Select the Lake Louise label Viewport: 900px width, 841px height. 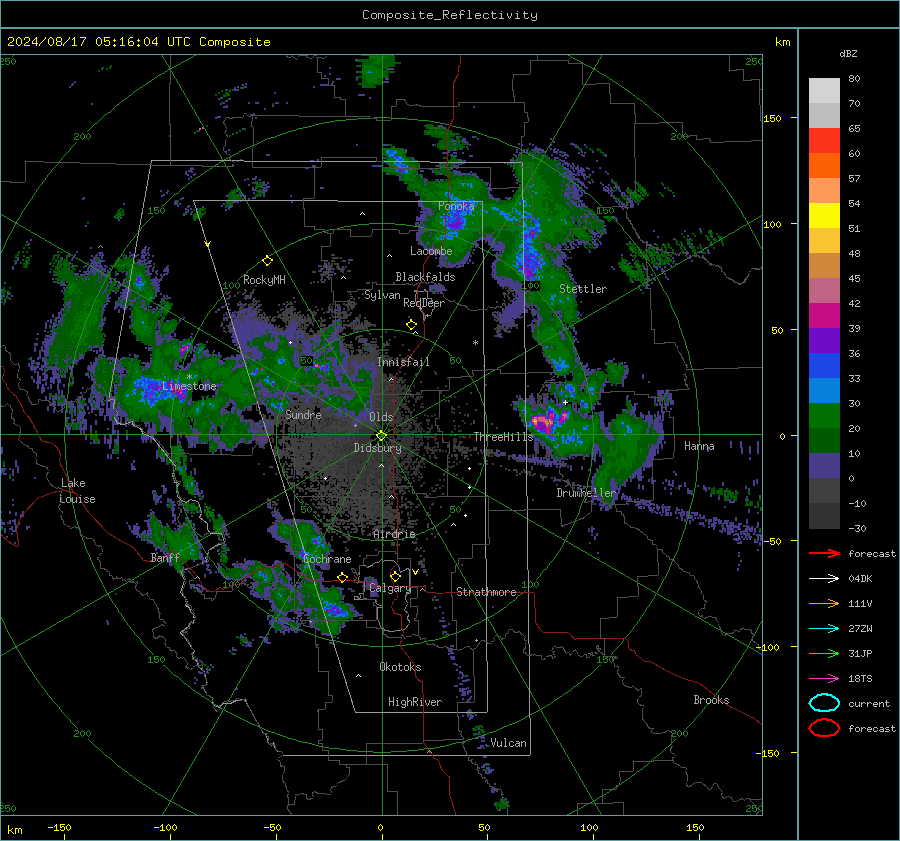coord(77,491)
